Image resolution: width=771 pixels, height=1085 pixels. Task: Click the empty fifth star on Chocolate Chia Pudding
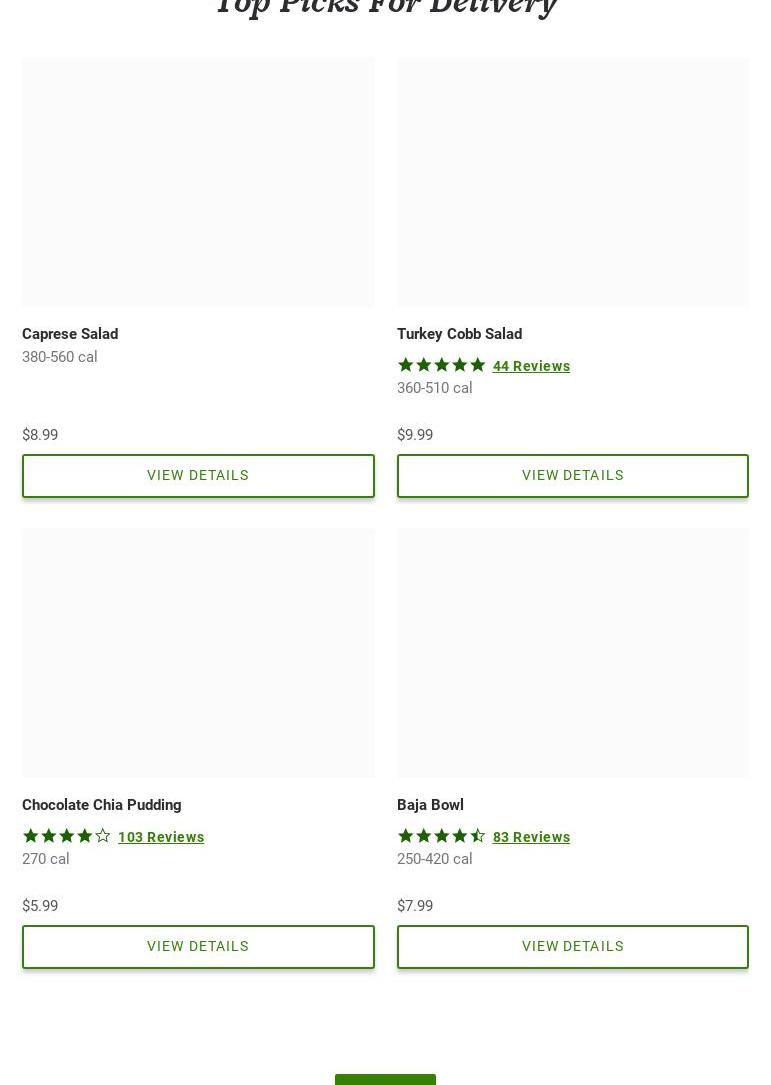[x=103, y=836]
